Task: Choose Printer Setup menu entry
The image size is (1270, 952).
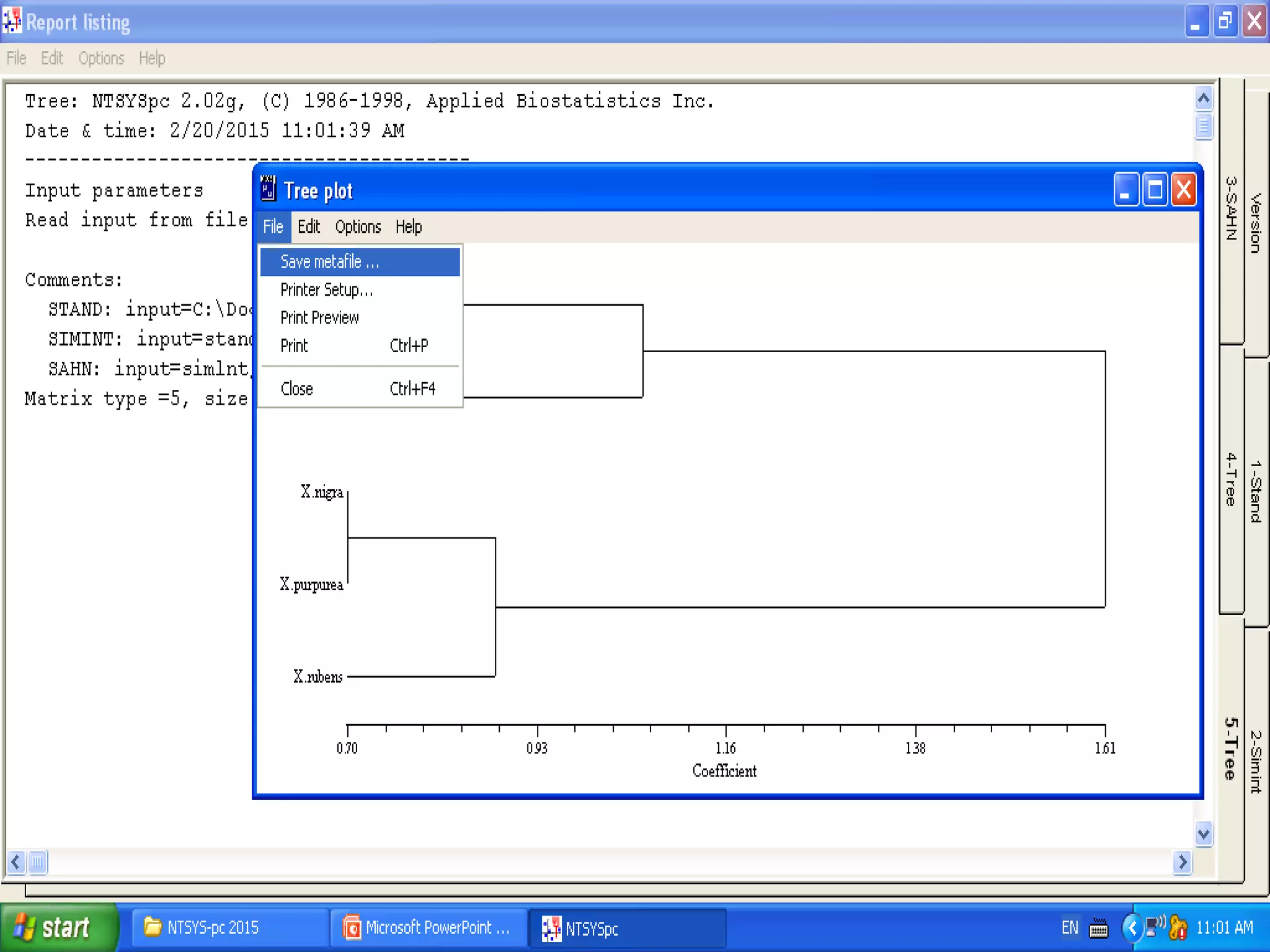Action: 327,290
